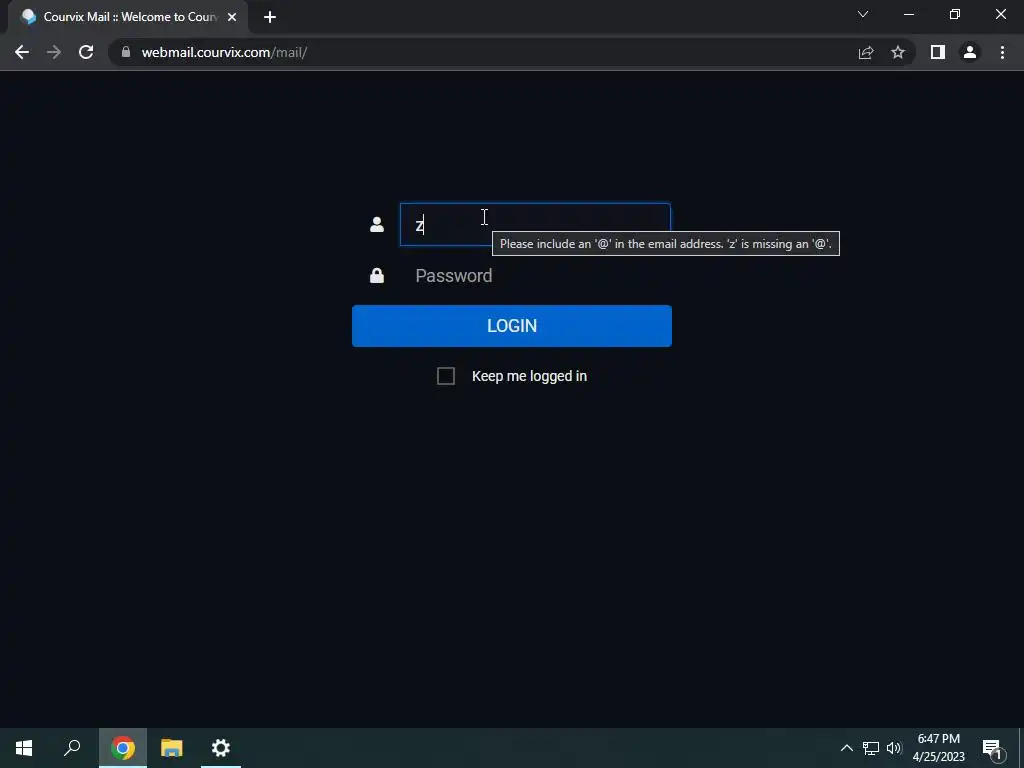This screenshot has height=768, width=1024.
Task: Click the Keep me logged in label
Action: click(x=529, y=376)
